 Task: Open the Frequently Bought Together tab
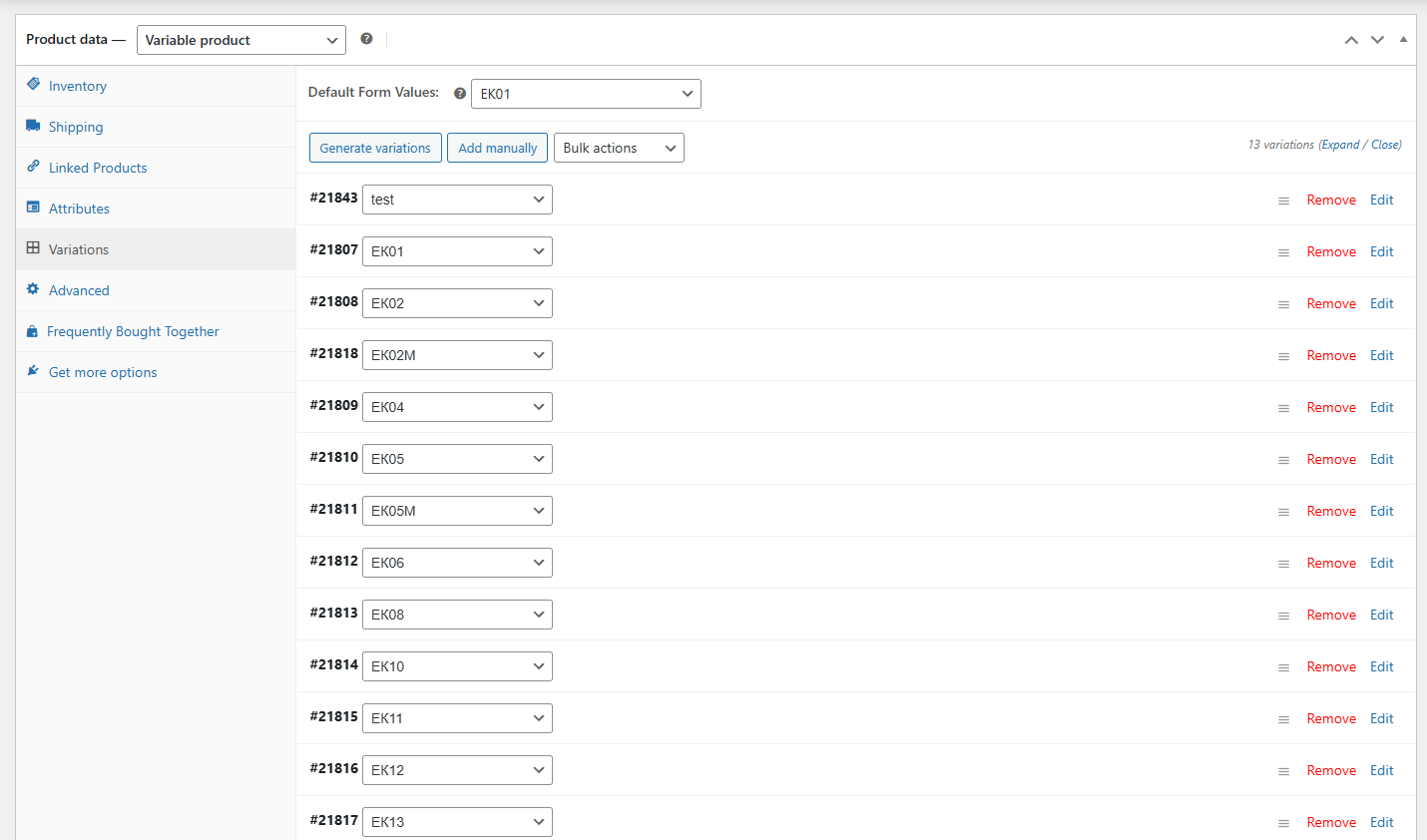point(133,331)
